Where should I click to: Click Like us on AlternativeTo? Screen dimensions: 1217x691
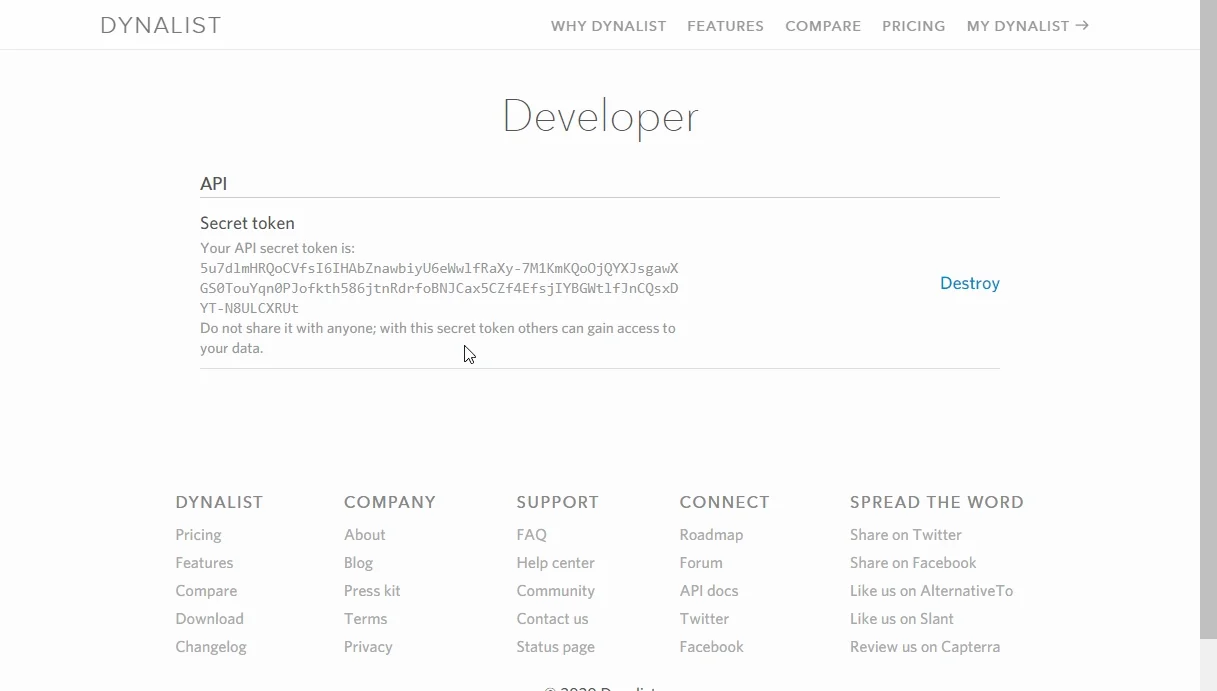pos(931,591)
